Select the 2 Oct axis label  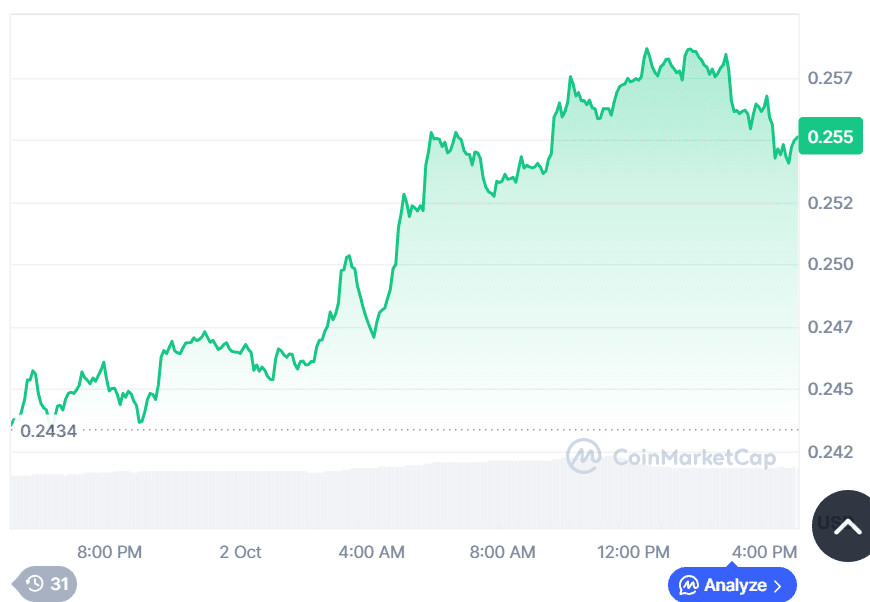coord(239,551)
